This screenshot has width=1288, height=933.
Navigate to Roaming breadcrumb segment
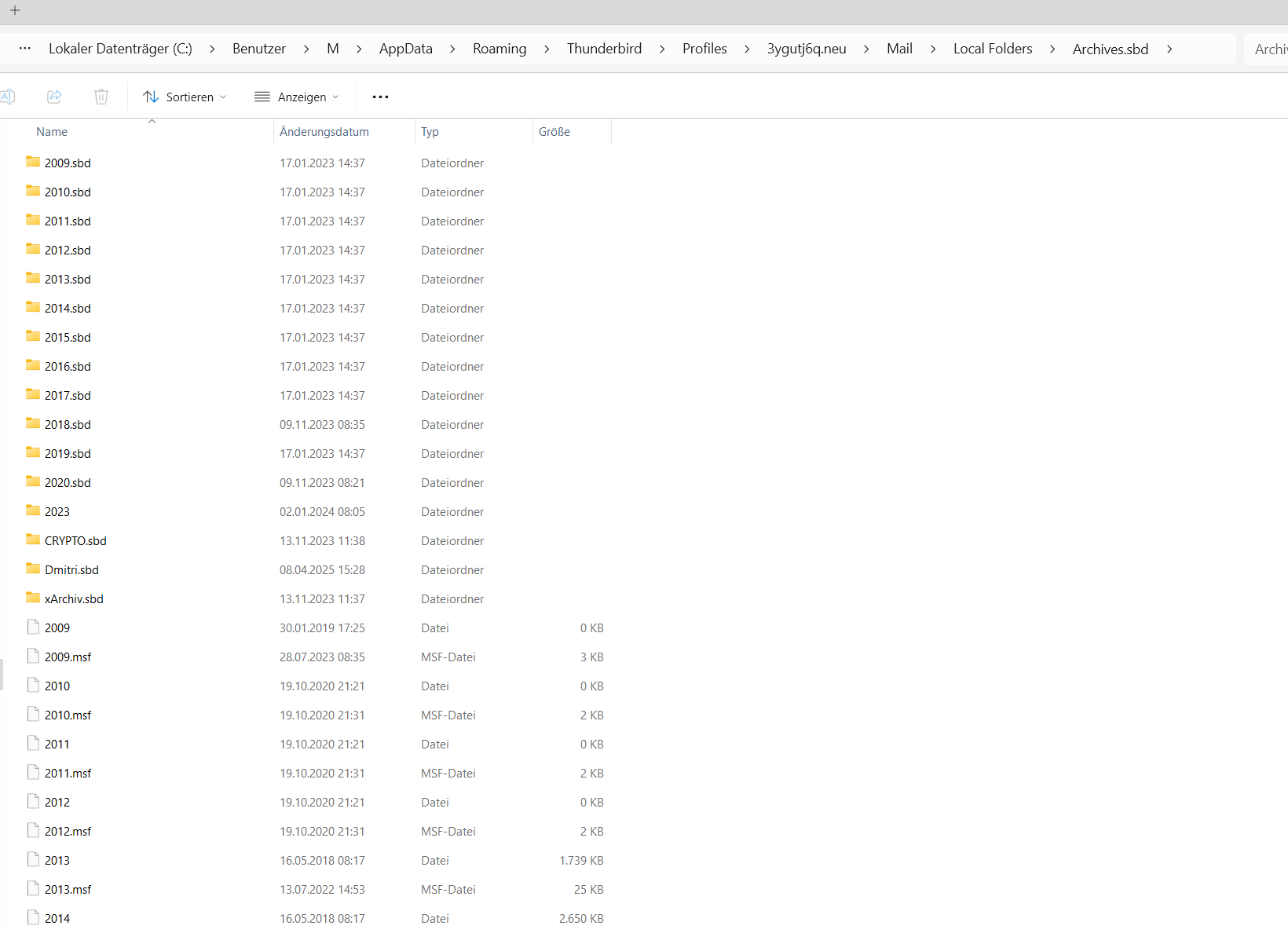[499, 49]
